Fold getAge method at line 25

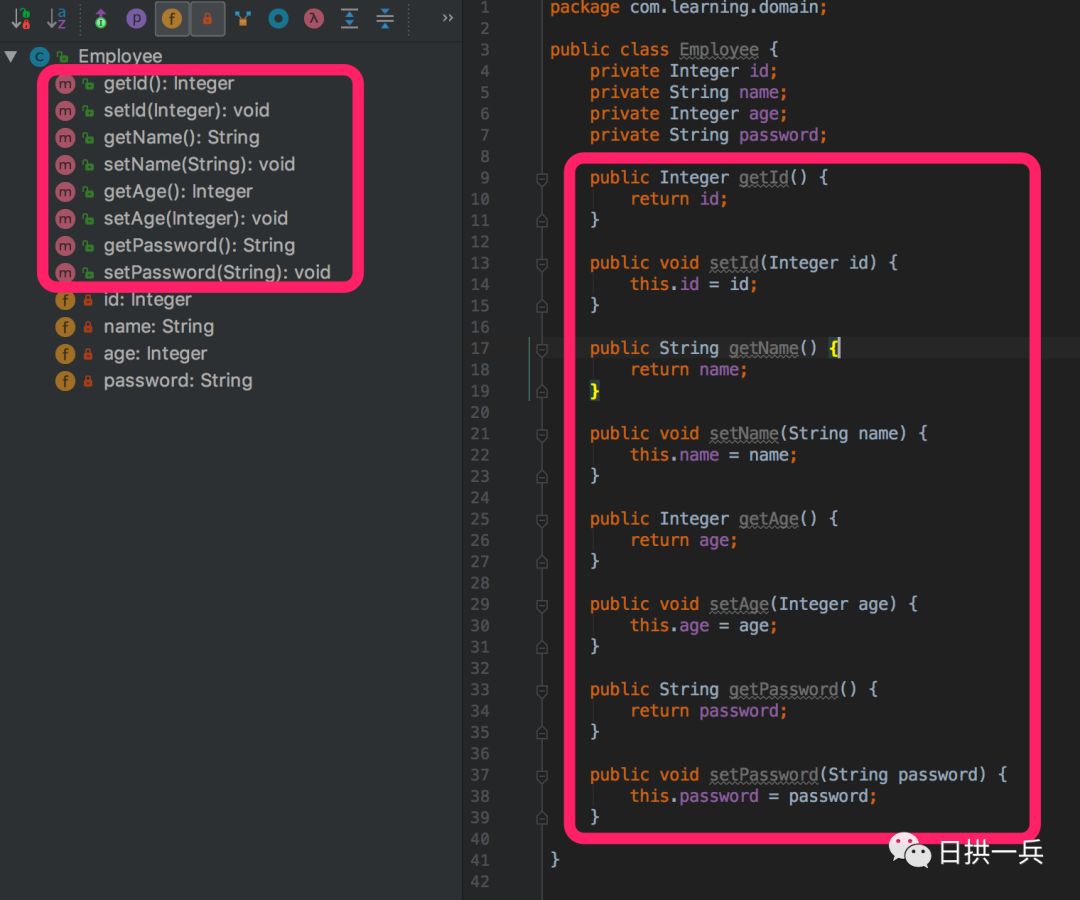pos(542,521)
